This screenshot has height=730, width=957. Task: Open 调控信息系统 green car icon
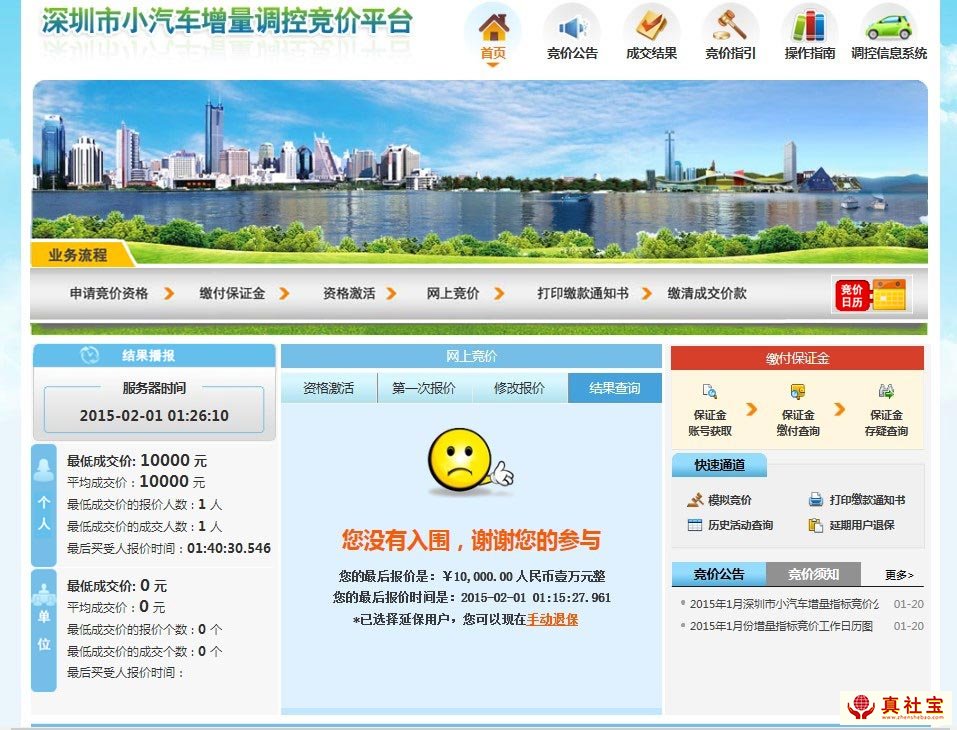coord(888,28)
